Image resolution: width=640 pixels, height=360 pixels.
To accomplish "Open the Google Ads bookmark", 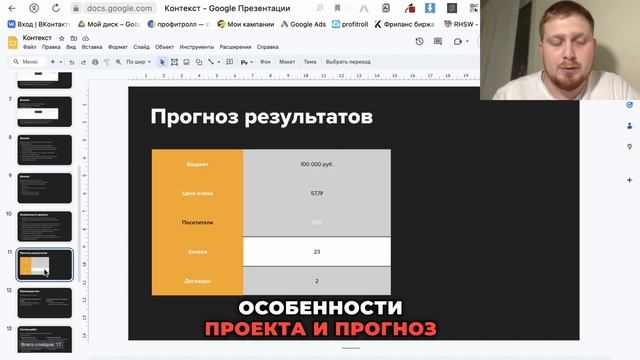I will [x=303, y=24].
